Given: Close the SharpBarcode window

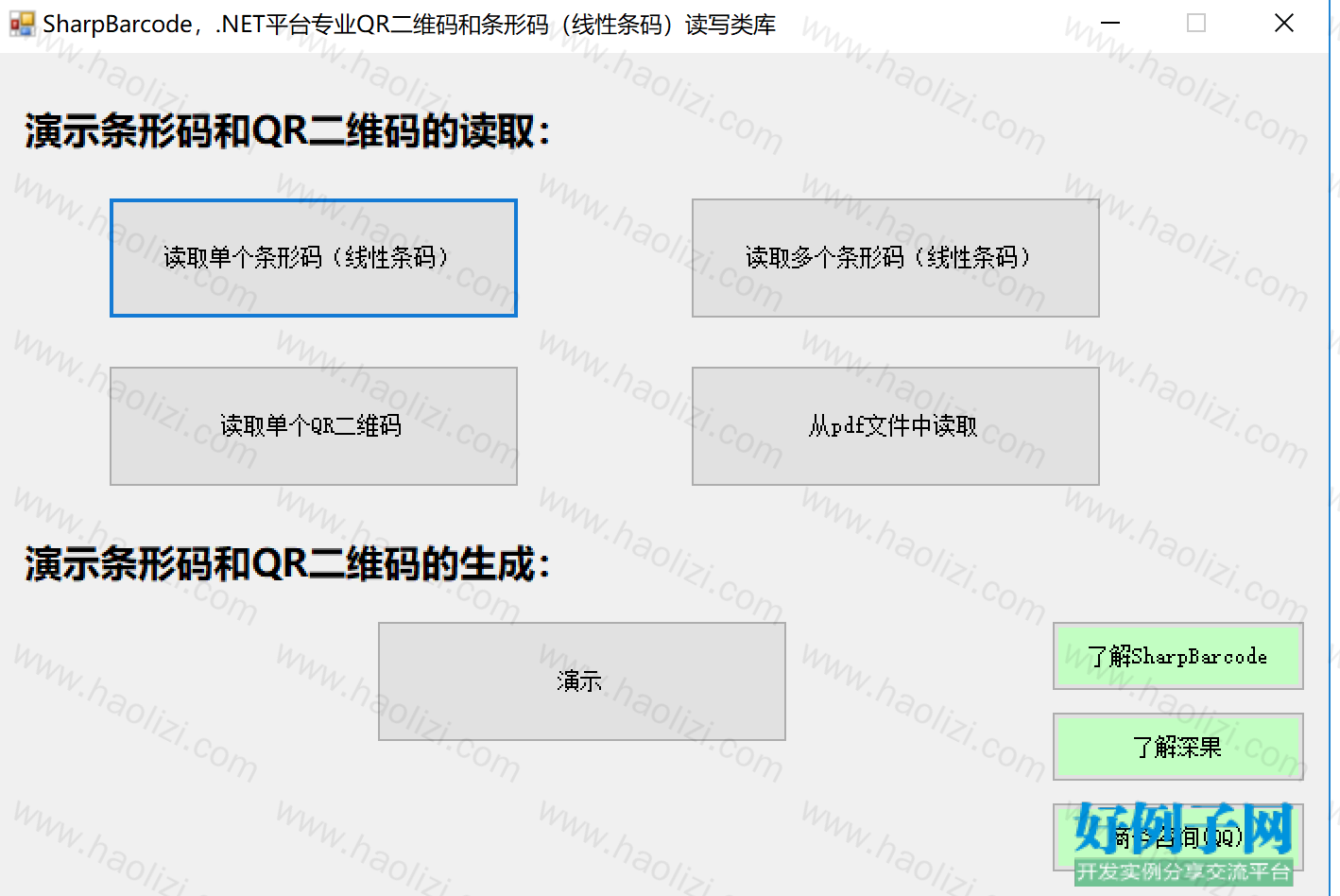Looking at the screenshot, I should pyautogui.click(x=1284, y=24).
